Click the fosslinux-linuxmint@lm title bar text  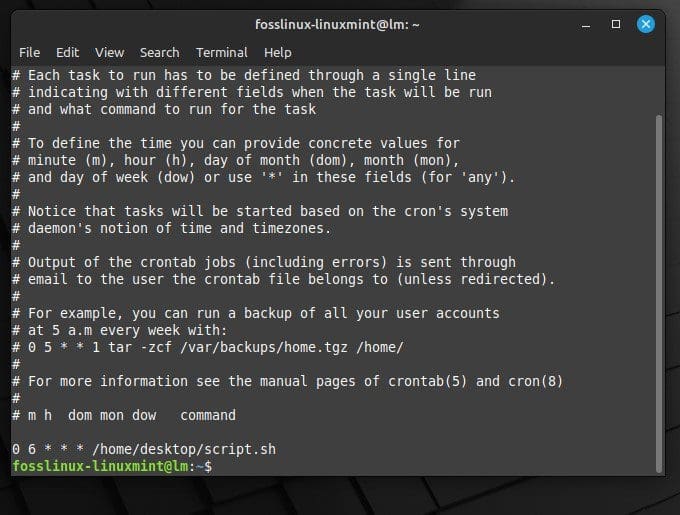click(337, 24)
